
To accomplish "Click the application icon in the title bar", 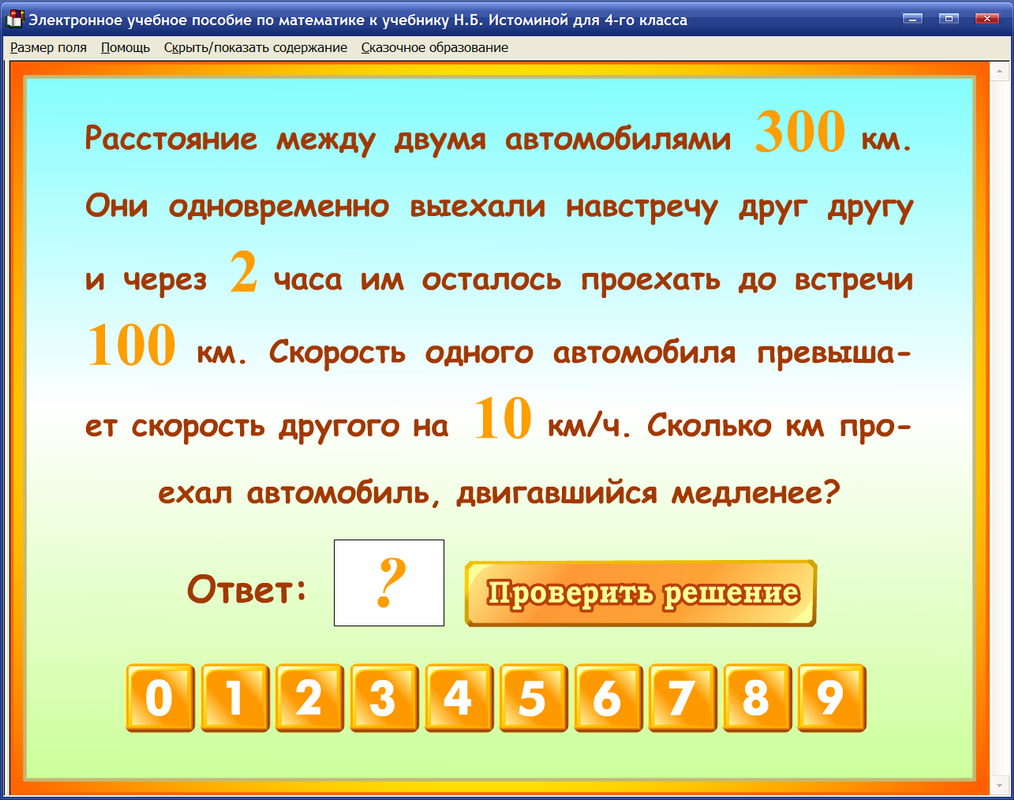I will pyautogui.click(x=14, y=16).
